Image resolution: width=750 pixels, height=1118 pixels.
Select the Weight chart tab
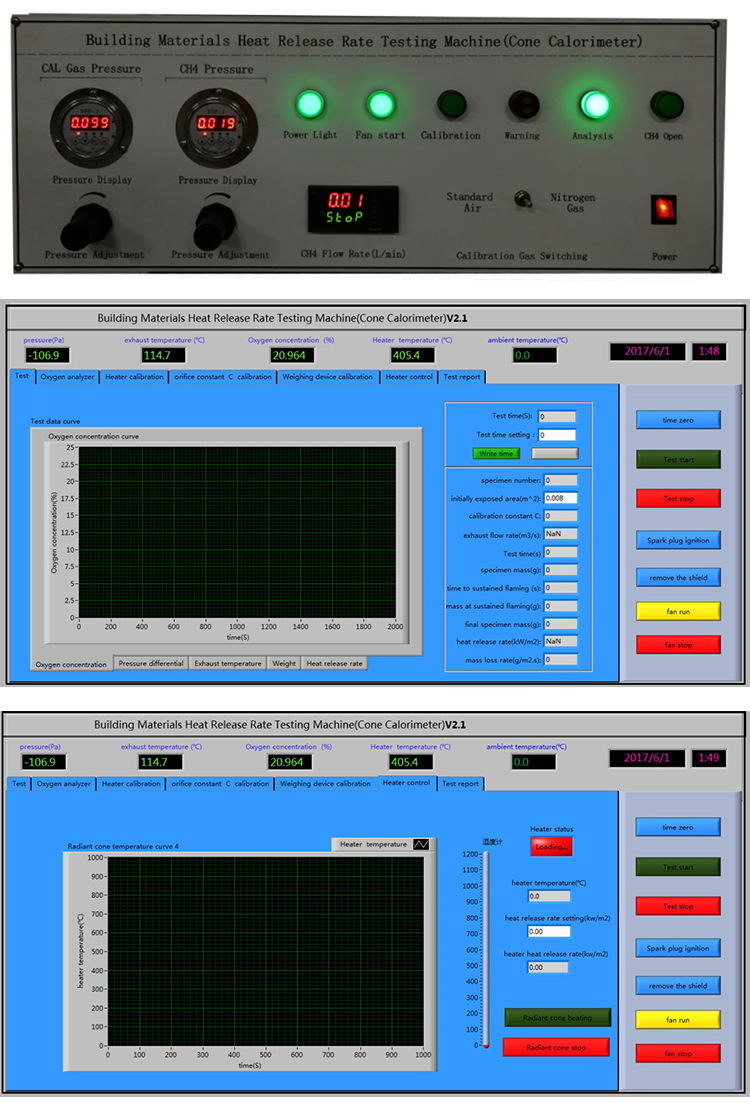tap(283, 663)
